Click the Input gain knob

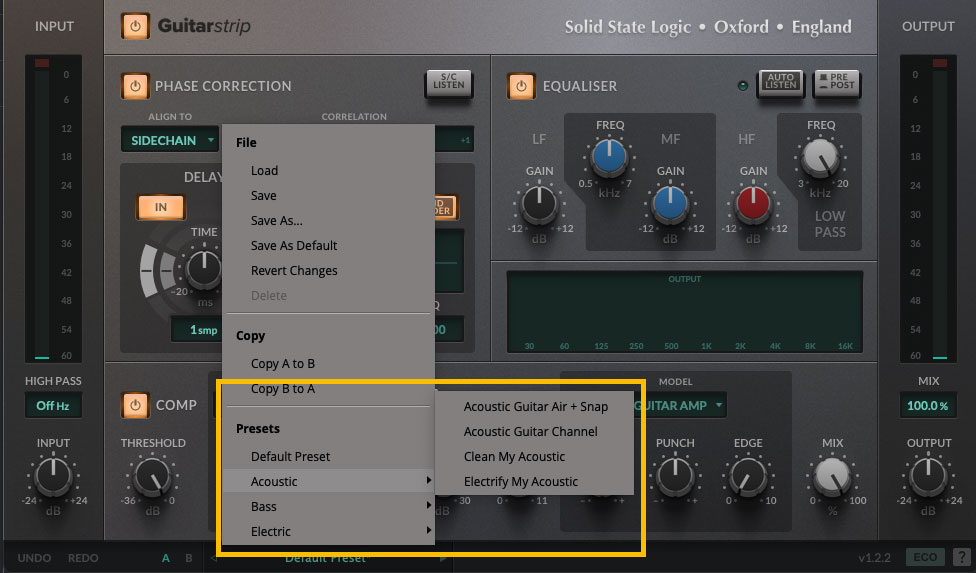point(53,476)
